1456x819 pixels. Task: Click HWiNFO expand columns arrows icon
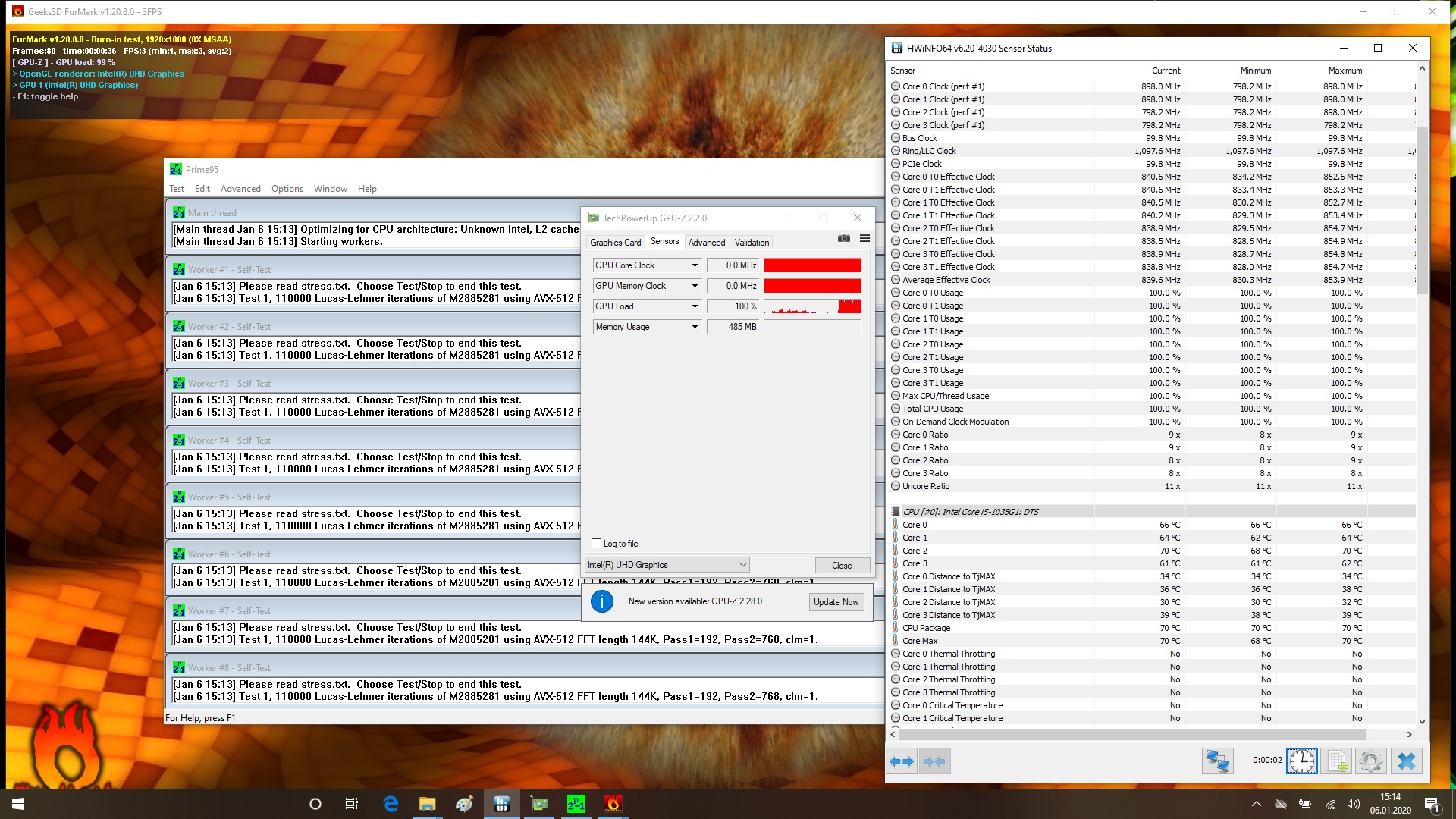[x=902, y=761]
